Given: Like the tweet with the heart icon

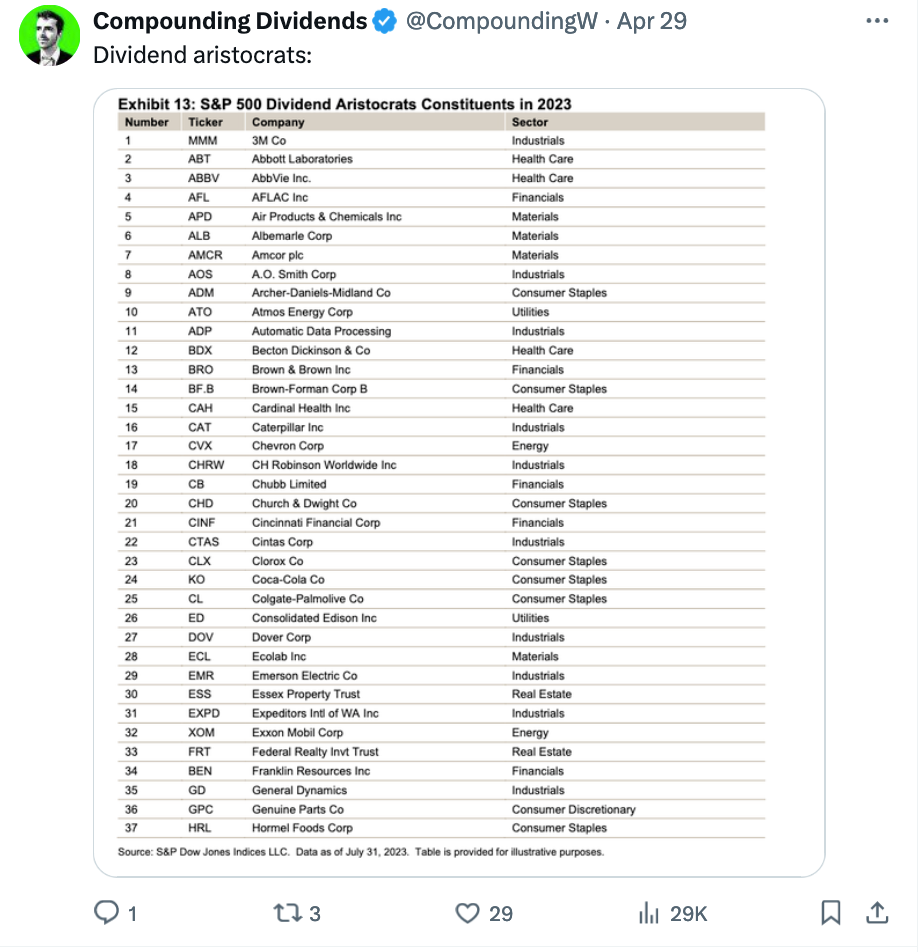Looking at the screenshot, I should tap(467, 912).
